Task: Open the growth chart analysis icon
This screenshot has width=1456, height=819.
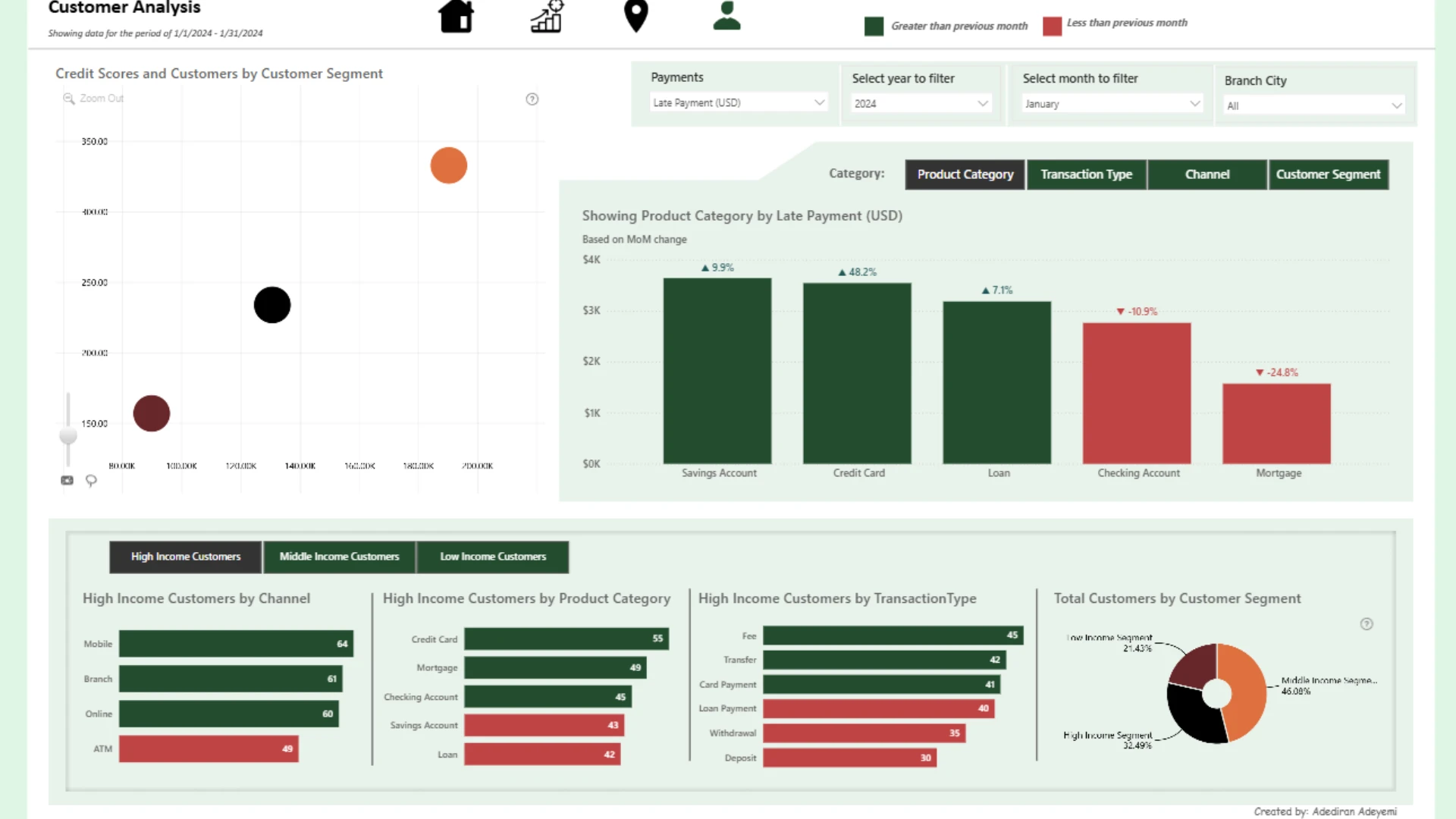Action: pyautogui.click(x=547, y=16)
